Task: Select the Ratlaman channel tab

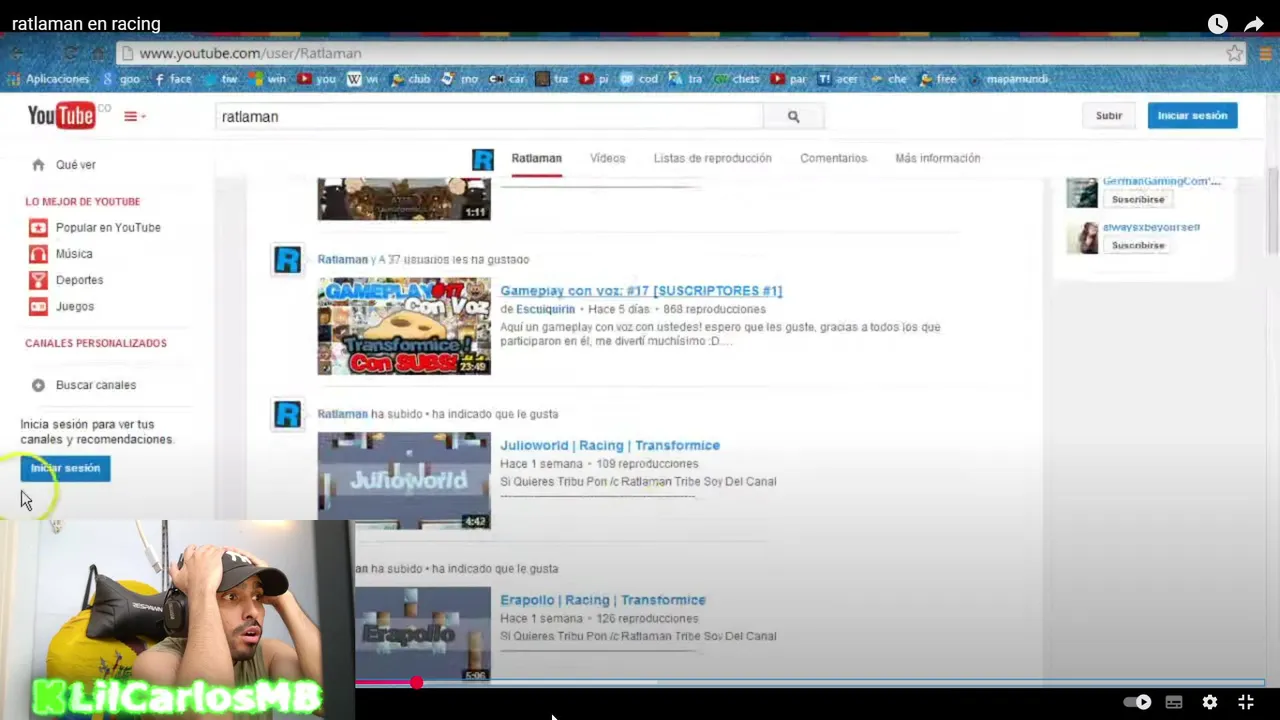Action: pos(537,158)
